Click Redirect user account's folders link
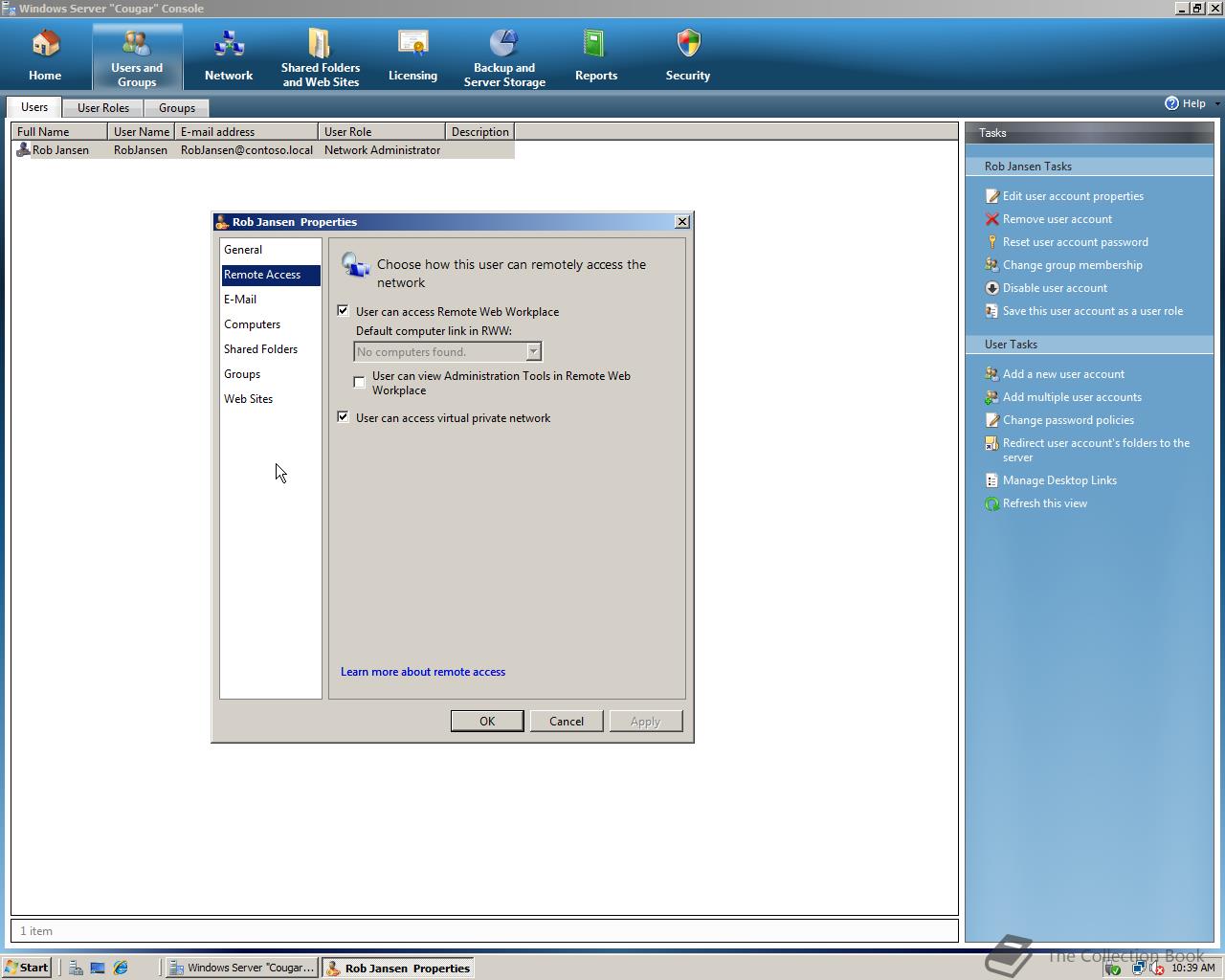Viewport: 1225px width, 980px height. coord(1096,450)
